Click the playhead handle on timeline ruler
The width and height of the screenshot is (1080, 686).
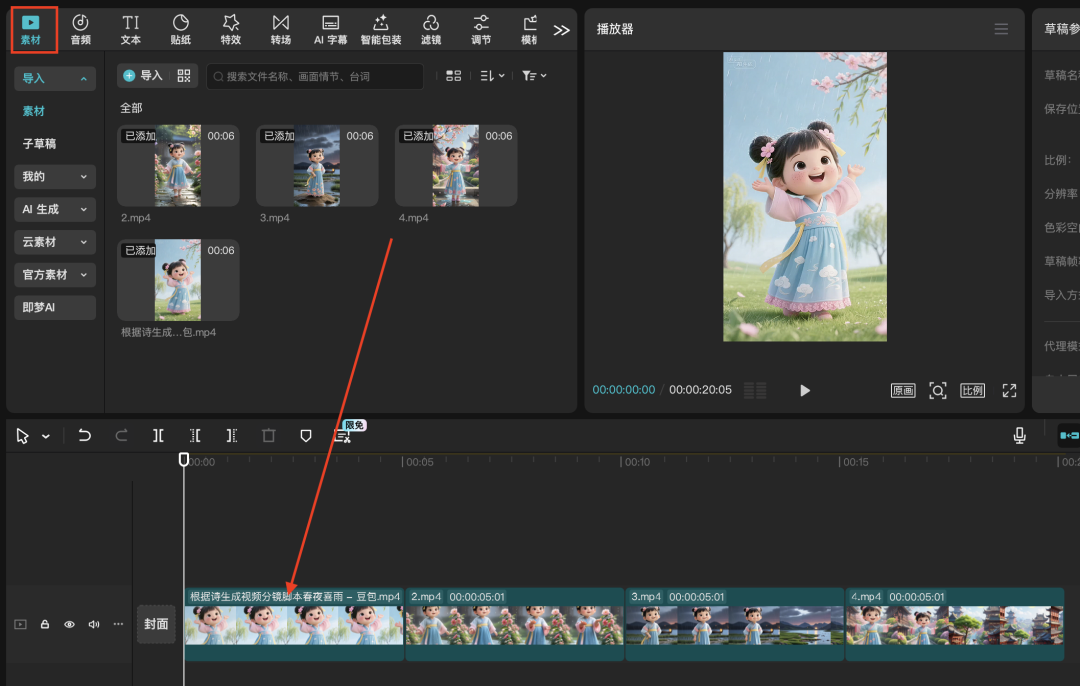[184, 459]
